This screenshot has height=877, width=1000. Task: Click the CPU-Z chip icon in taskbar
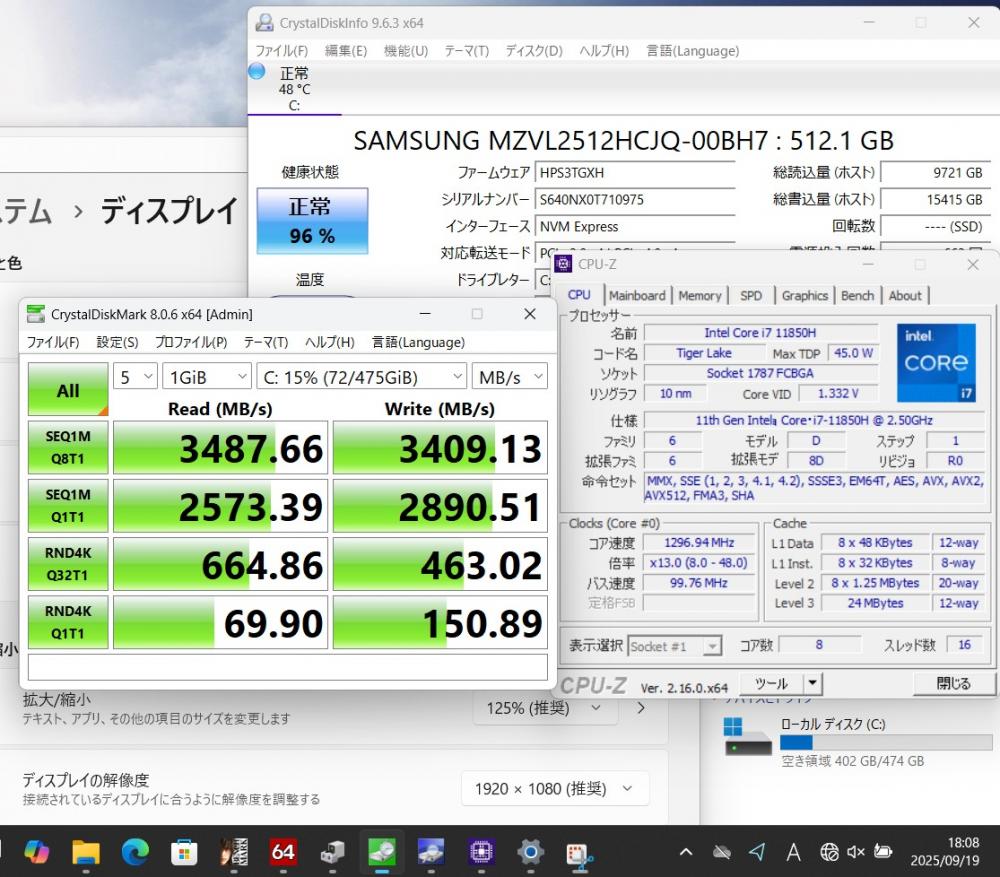482,851
